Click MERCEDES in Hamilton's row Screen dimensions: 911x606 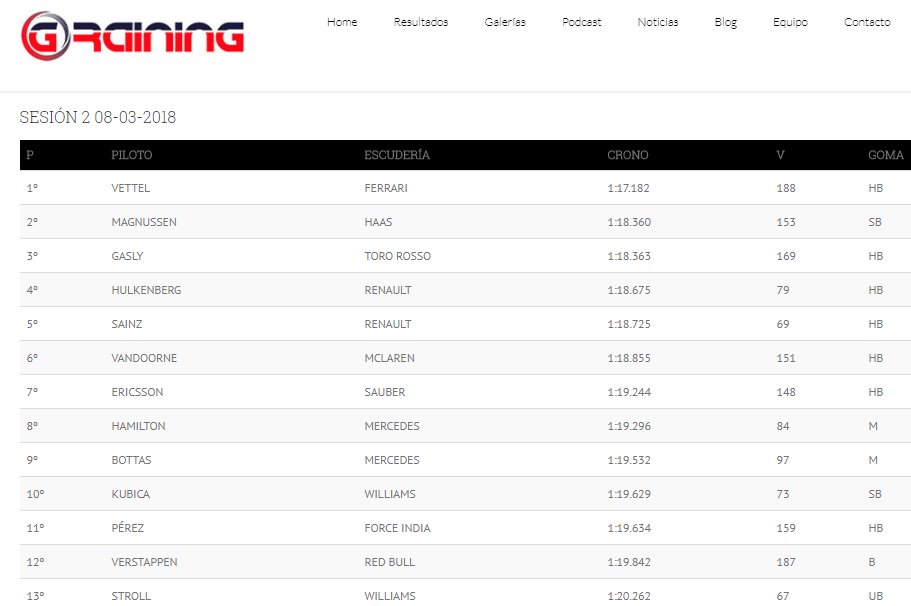pos(392,426)
